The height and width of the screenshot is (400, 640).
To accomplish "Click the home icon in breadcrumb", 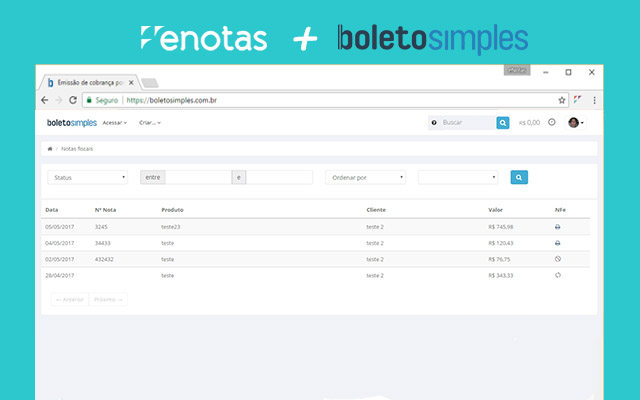I will (50, 149).
